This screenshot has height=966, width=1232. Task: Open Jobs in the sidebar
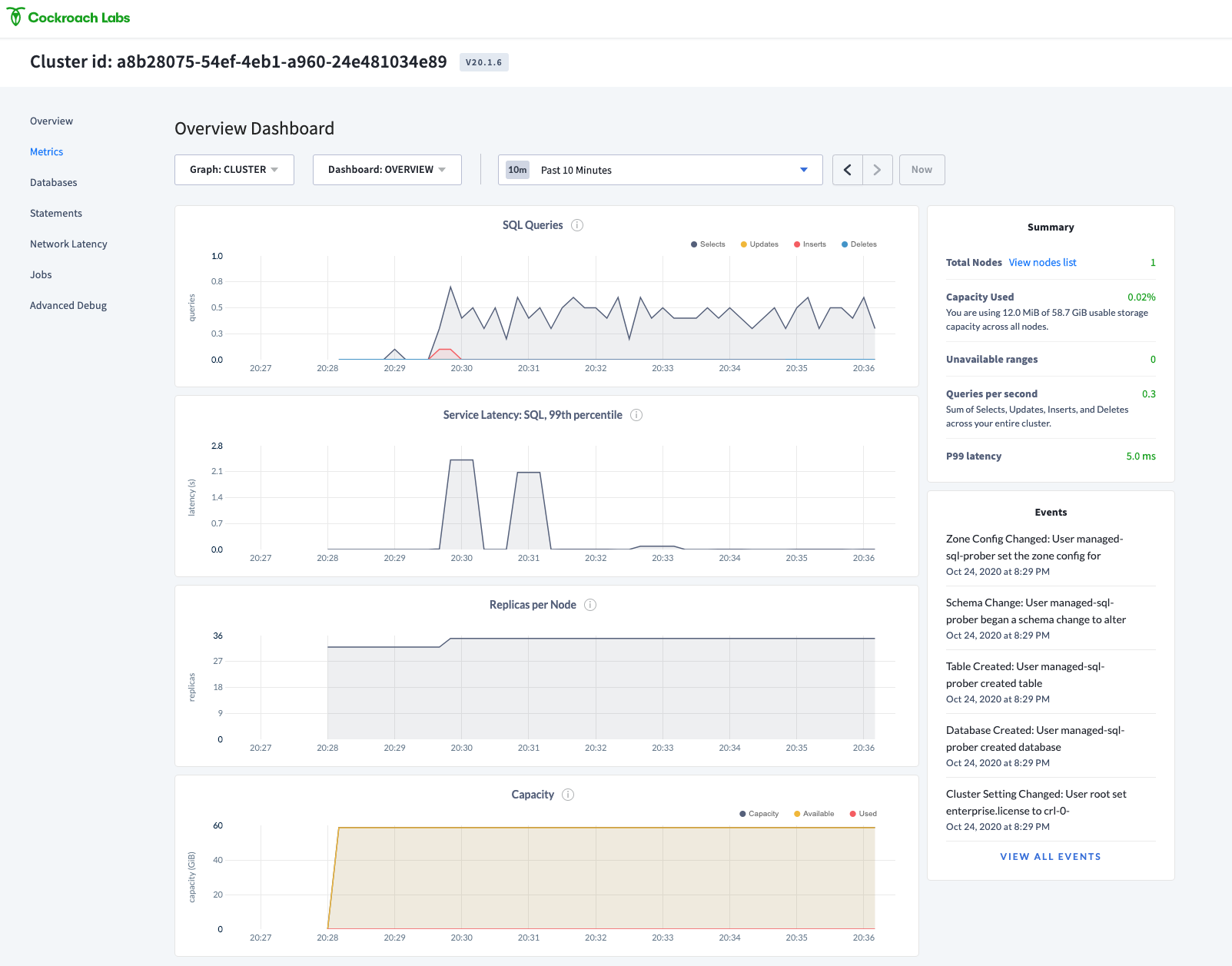[x=41, y=274]
